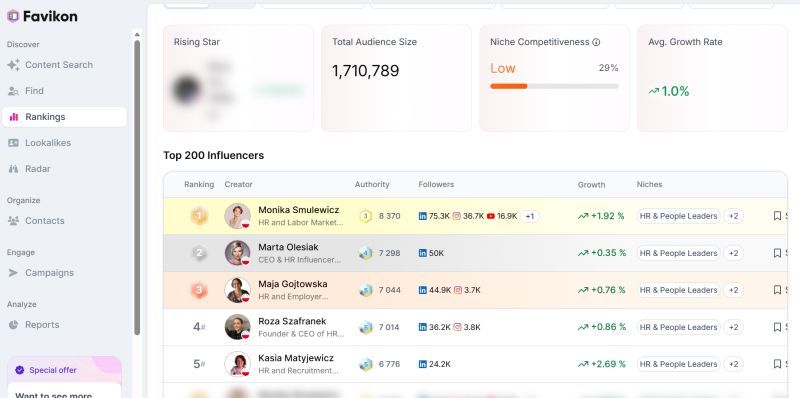Click the Niche Competitiveness info icon

coord(596,42)
